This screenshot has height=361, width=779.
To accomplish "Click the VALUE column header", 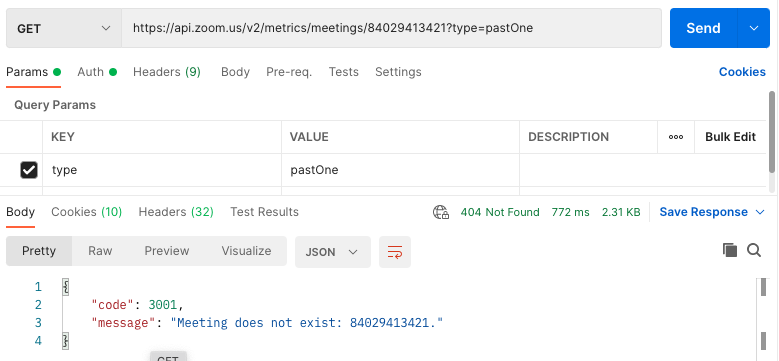I will (x=309, y=137).
